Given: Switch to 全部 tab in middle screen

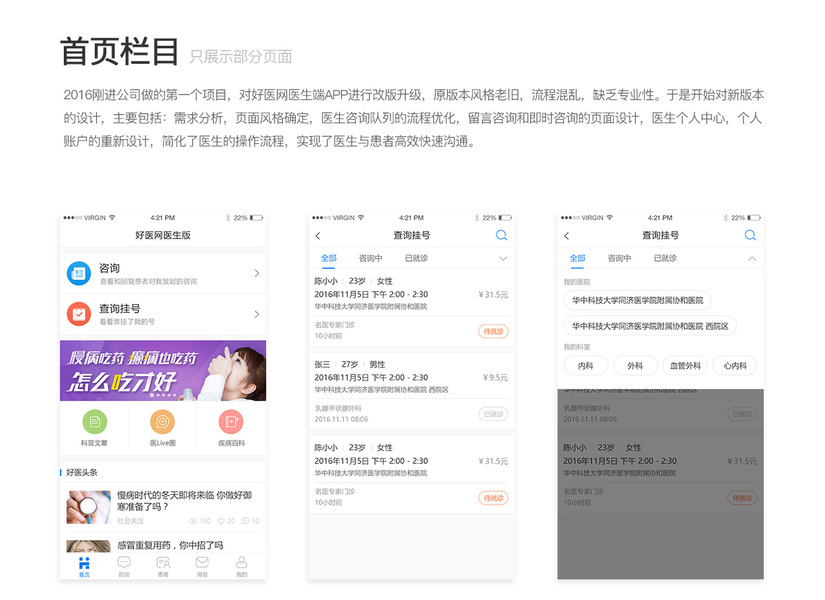Looking at the screenshot, I should click(x=328, y=258).
